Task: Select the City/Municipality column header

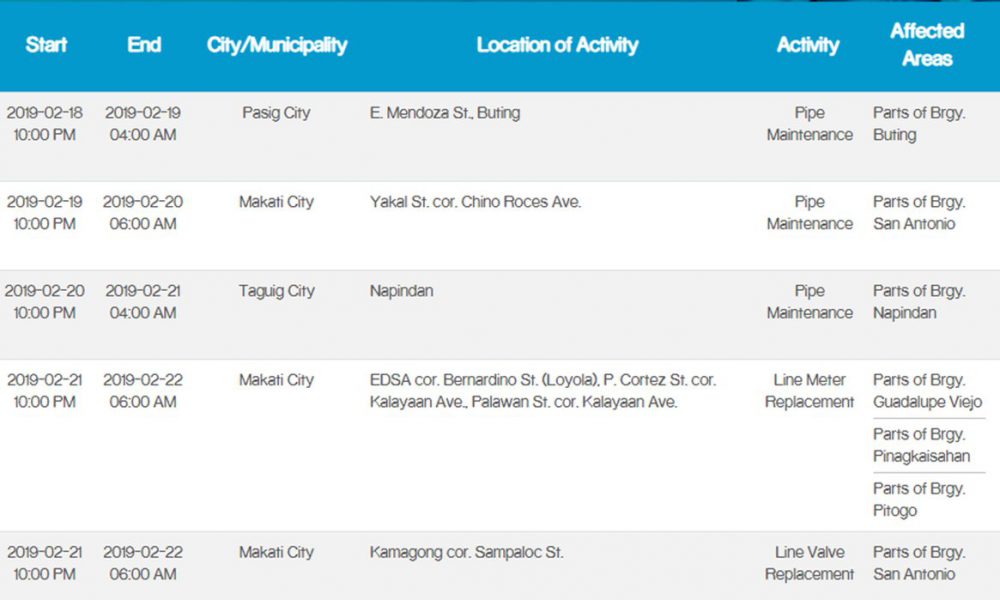Action: (277, 45)
